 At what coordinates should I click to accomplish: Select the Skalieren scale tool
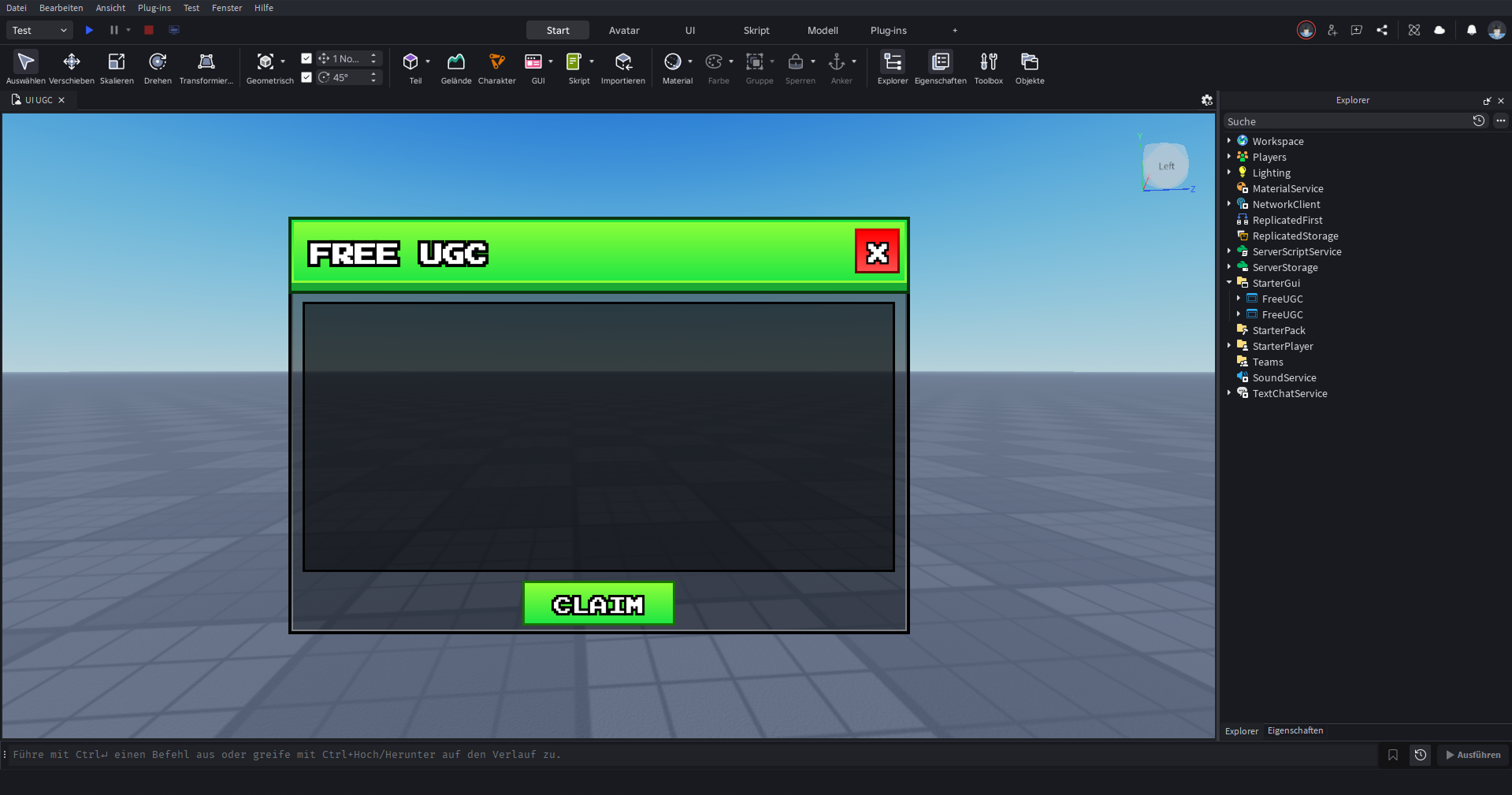pyautogui.click(x=117, y=67)
